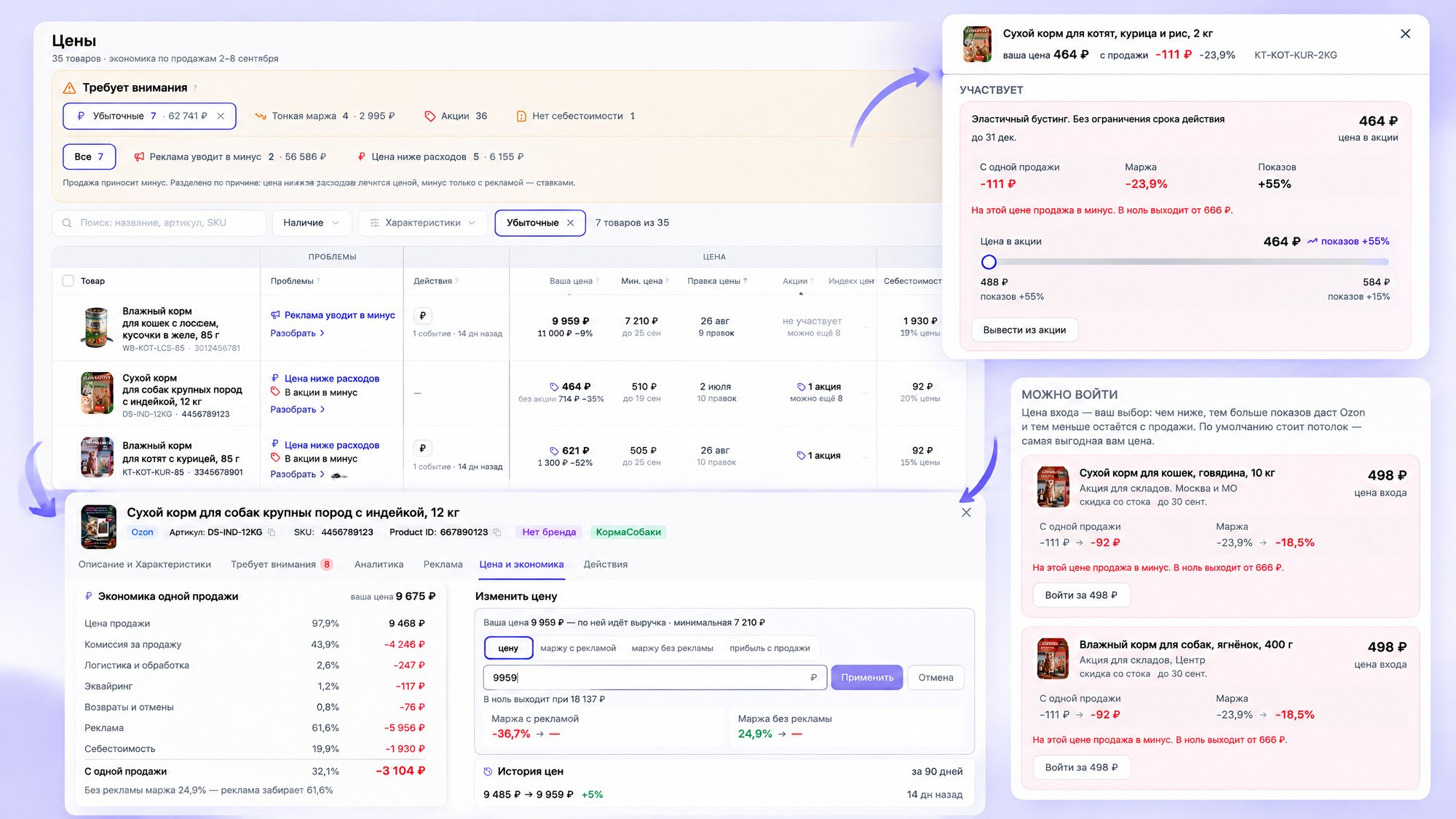Click ruble action icon in salmon cat food row
This screenshot has height=819, width=1456.
pyautogui.click(x=422, y=316)
